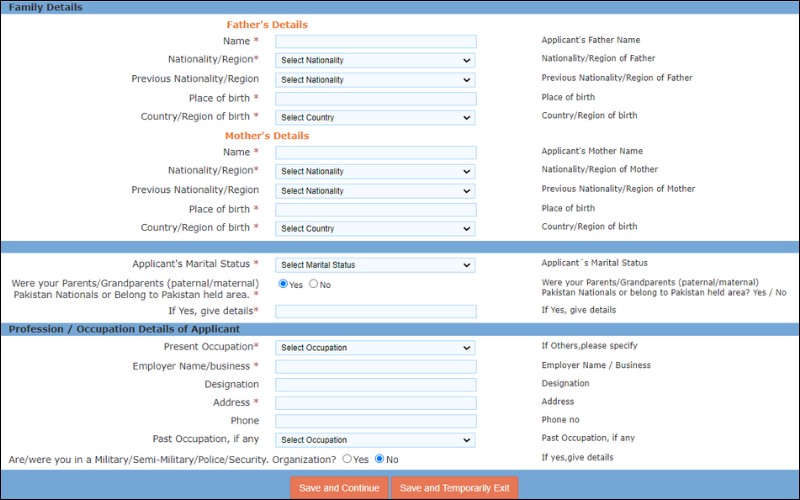Screen dimensions: 800x500
Task: Click the Mother's Name input field
Action: (375, 152)
